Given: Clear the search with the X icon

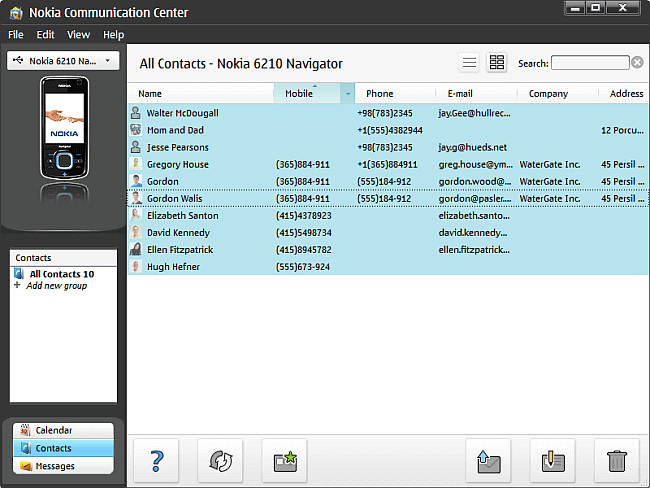Looking at the screenshot, I should [638, 63].
